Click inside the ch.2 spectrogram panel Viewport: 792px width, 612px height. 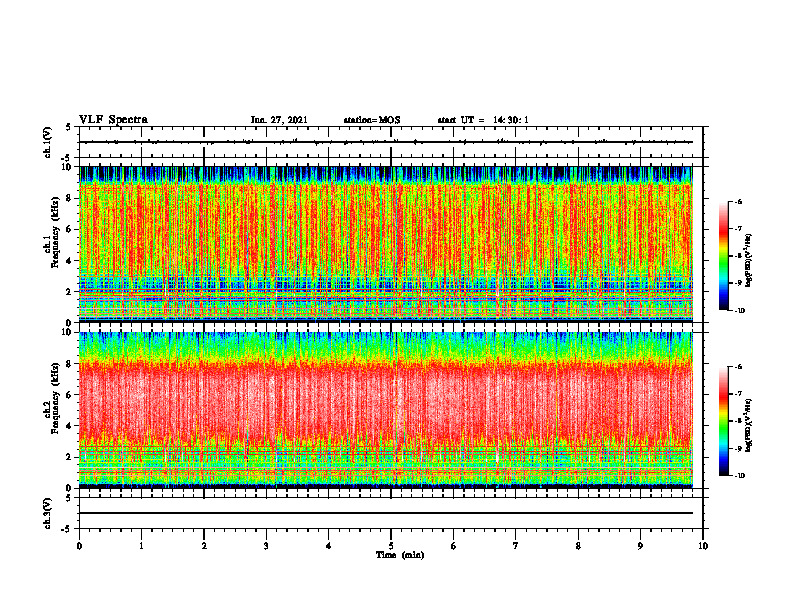tap(386, 410)
